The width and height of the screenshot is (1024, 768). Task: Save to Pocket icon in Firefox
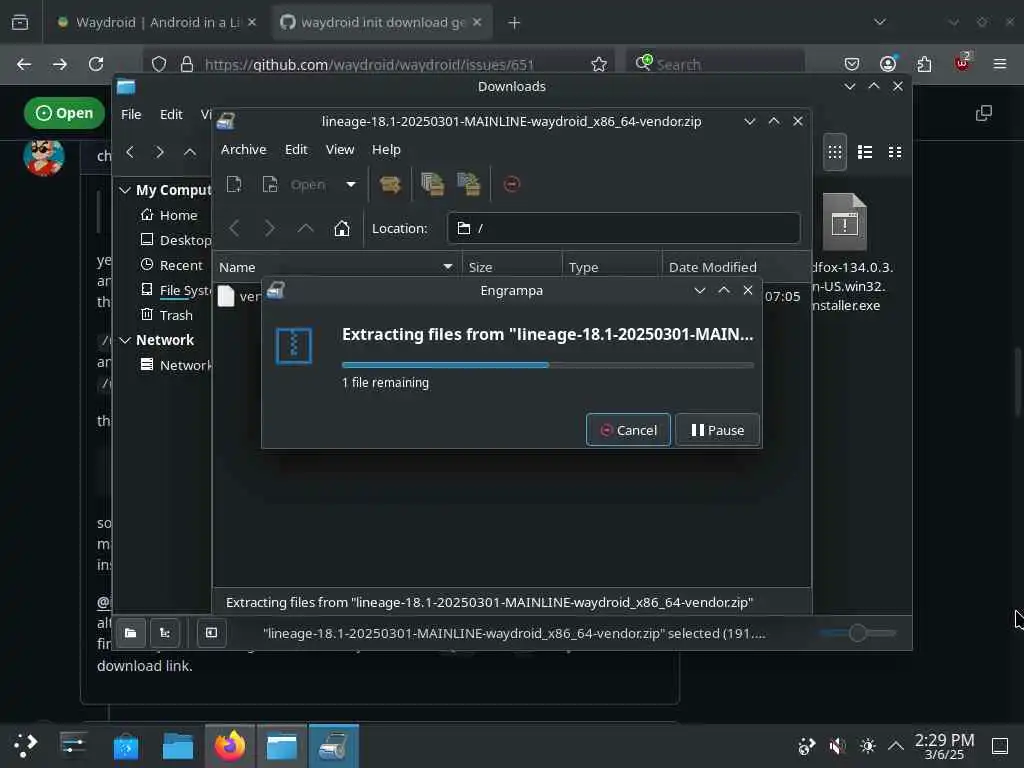coord(852,64)
